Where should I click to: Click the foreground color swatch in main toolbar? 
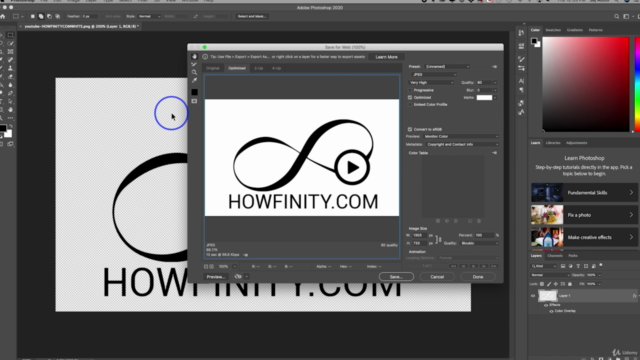(3, 128)
